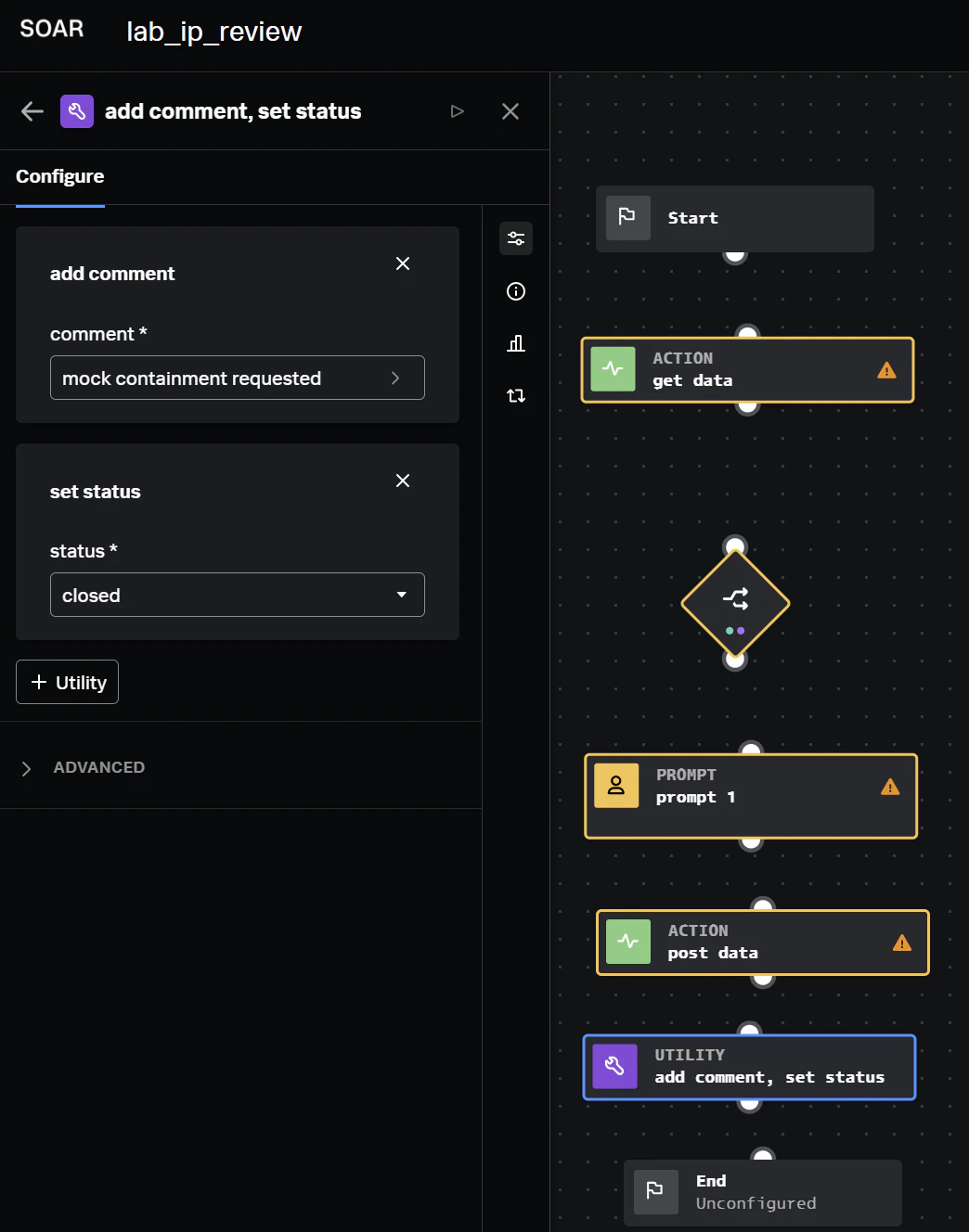Open the info circle icon
The width and height of the screenshot is (969, 1232).
tap(516, 291)
